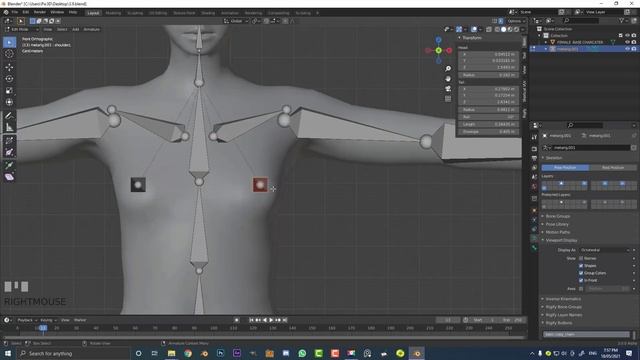Select the Bone Size tool
640x360 pixels.
pos(9,152)
